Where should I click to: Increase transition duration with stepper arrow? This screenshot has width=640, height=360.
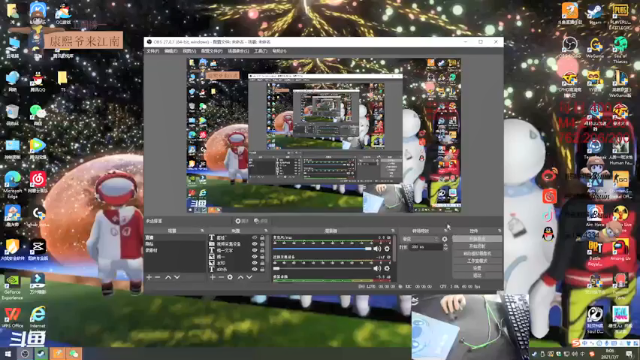[x=445, y=245]
